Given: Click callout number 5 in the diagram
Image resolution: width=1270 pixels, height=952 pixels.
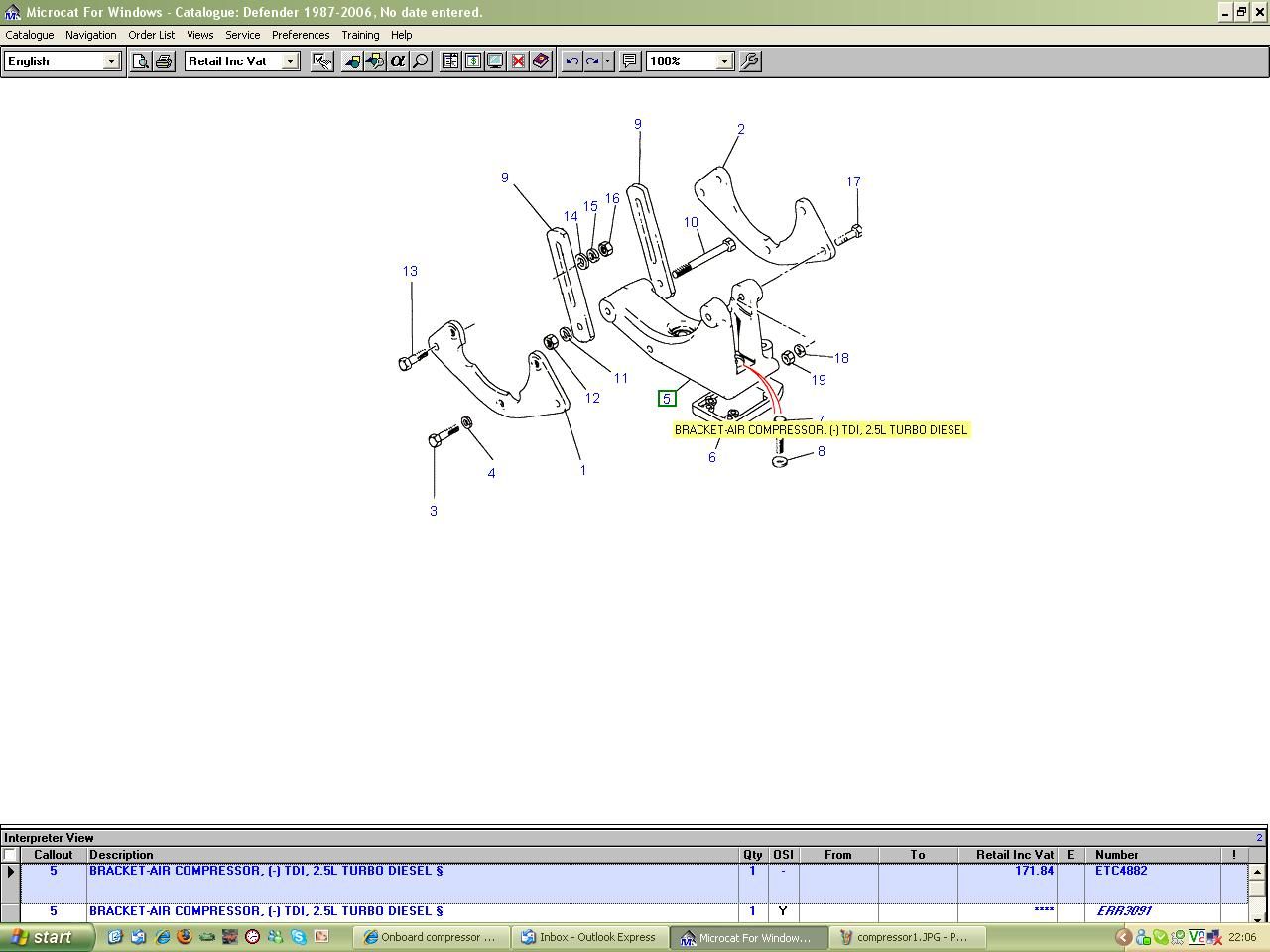Looking at the screenshot, I should point(667,399).
